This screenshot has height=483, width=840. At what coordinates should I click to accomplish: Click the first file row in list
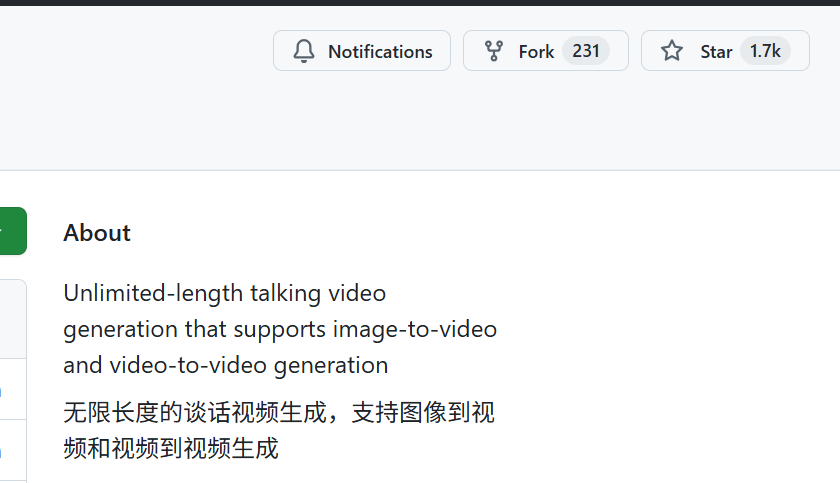pyautogui.click(x=12, y=389)
